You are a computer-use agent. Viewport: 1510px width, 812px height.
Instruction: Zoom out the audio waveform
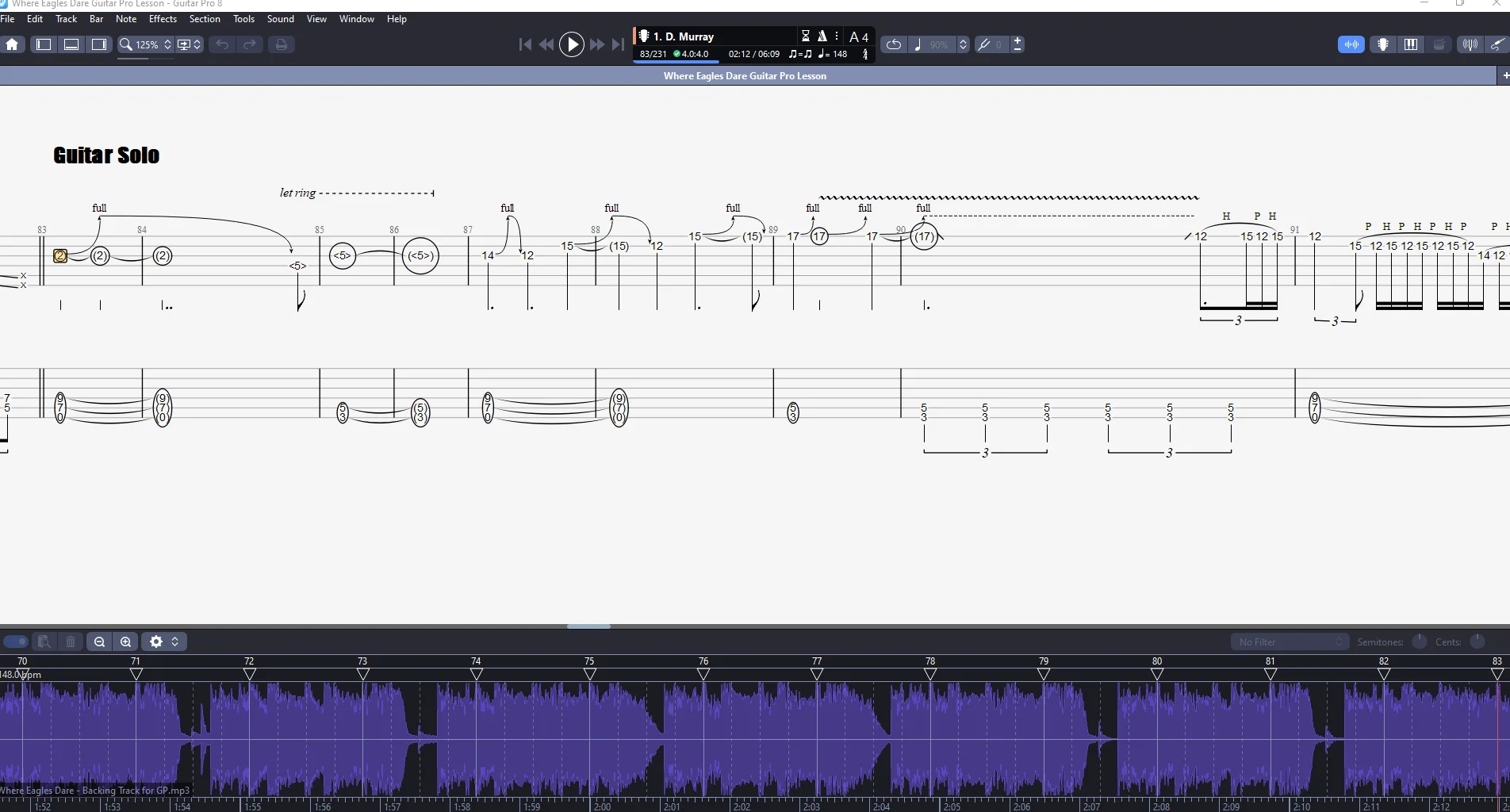99,642
